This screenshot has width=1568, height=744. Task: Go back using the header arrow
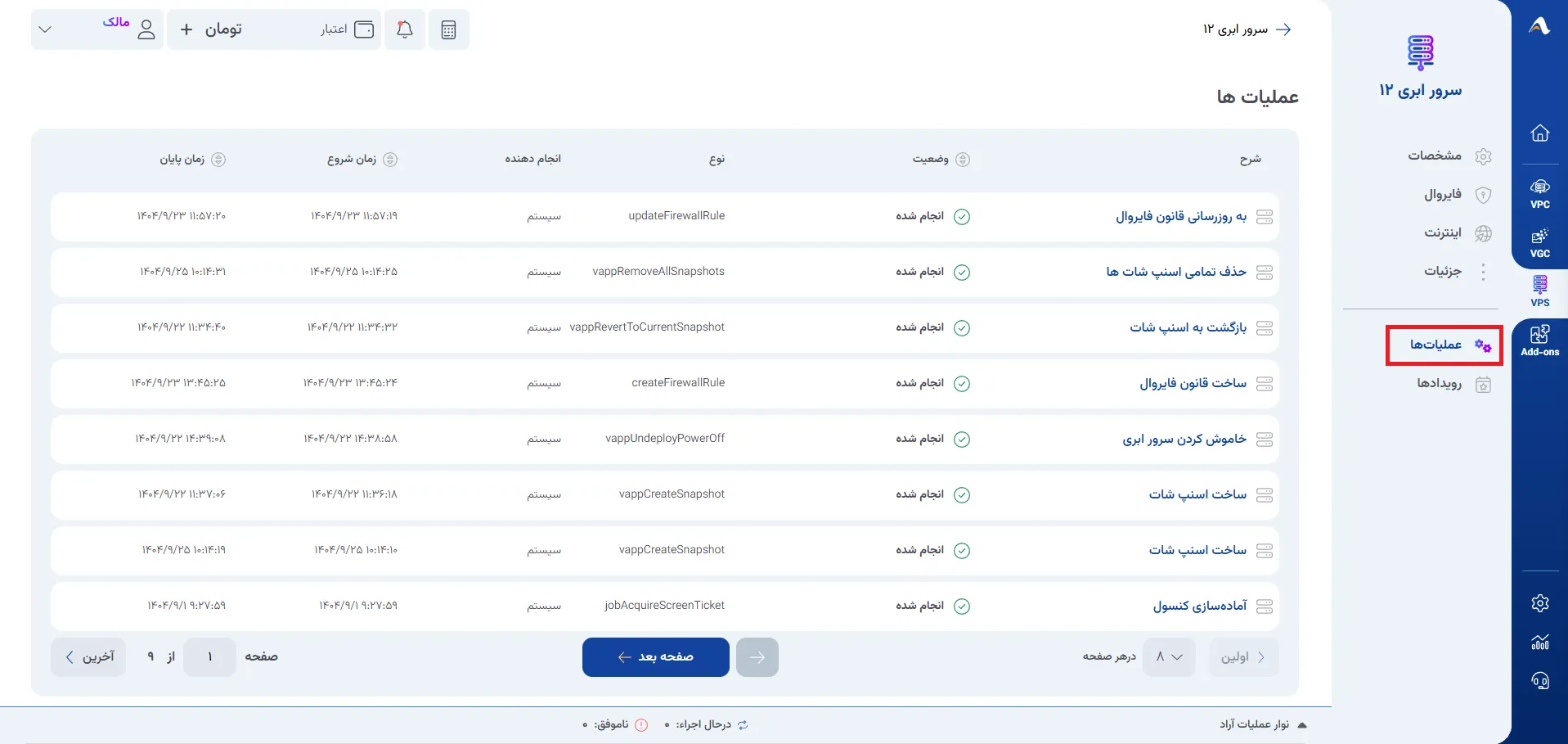click(1283, 29)
